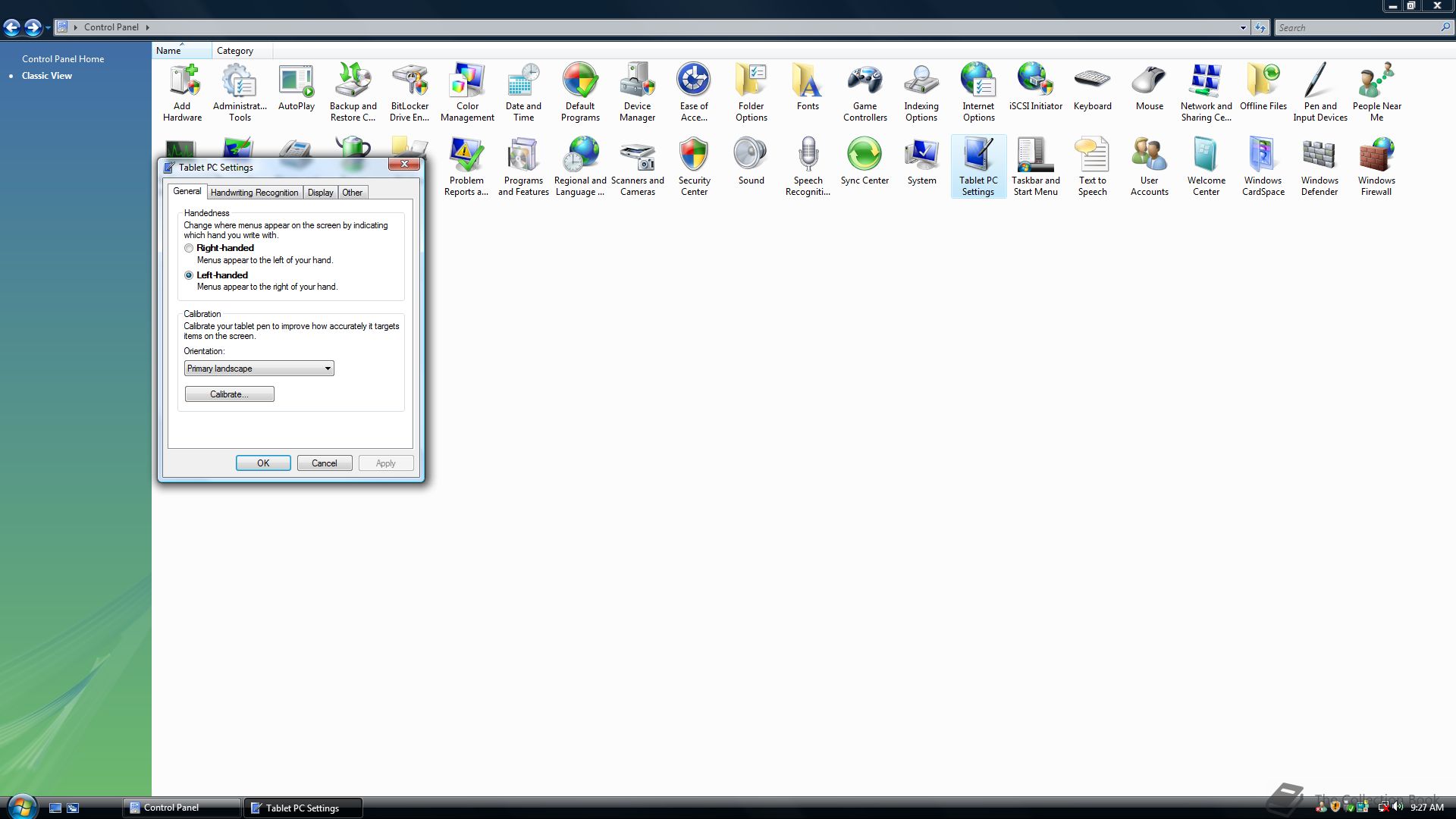Open the AutoPlay icon

[x=297, y=87]
